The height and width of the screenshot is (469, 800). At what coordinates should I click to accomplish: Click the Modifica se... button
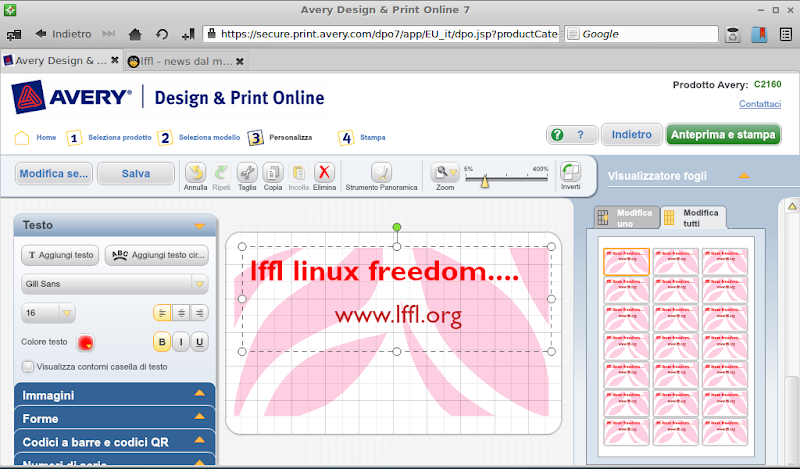pos(54,174)
